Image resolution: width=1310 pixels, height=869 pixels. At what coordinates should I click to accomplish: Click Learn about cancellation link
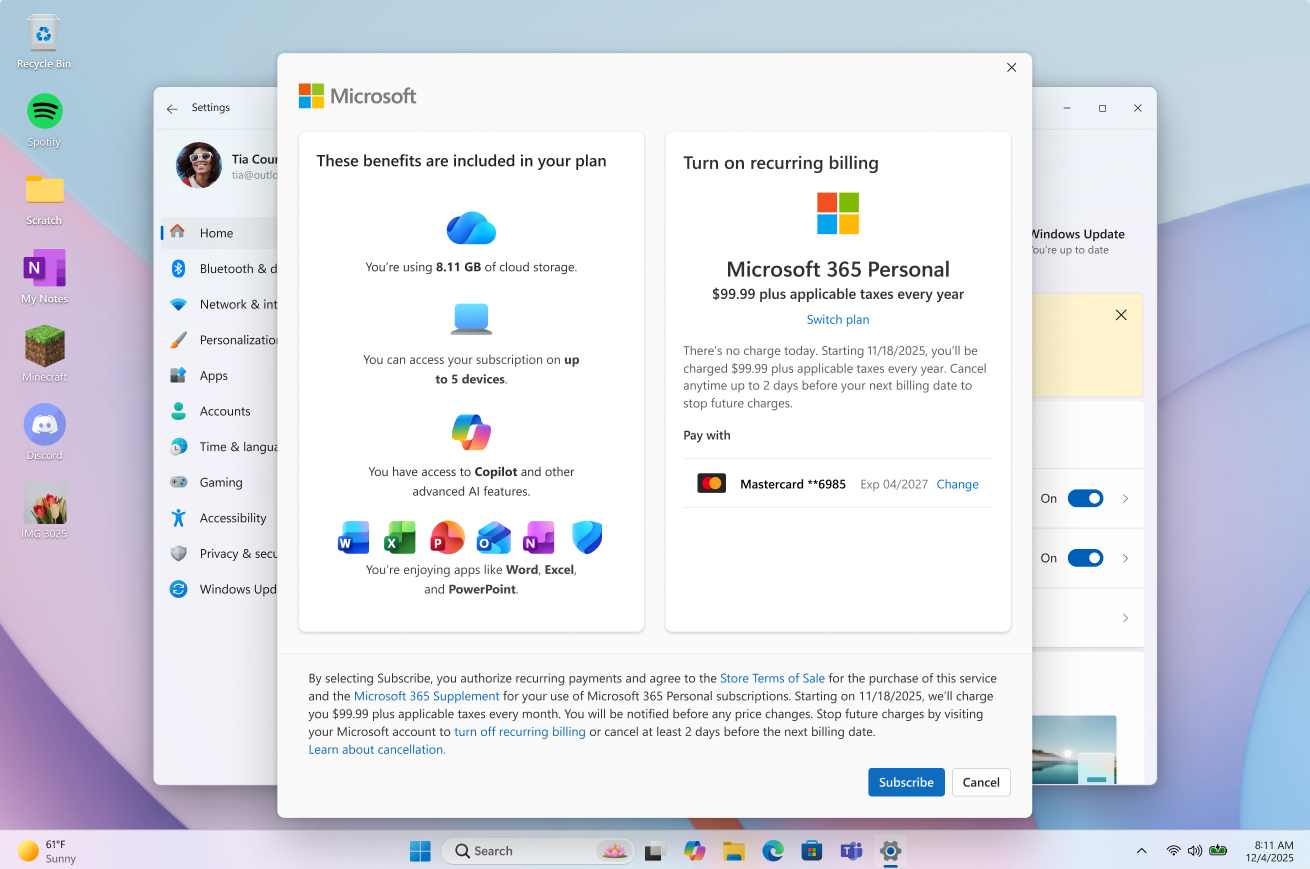tap(377, 750)
